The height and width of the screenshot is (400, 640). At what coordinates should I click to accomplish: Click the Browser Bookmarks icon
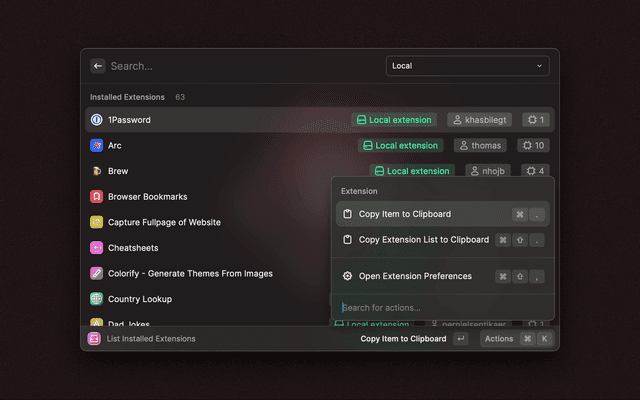(96, 197)
